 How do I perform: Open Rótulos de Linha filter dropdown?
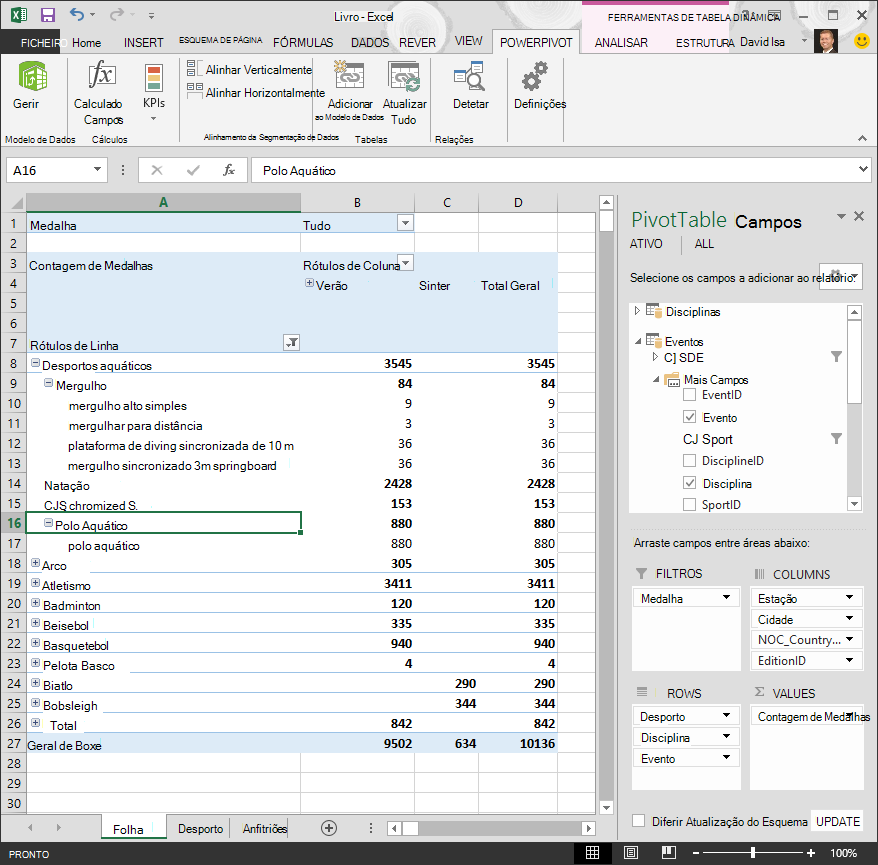tap(292, 342)
